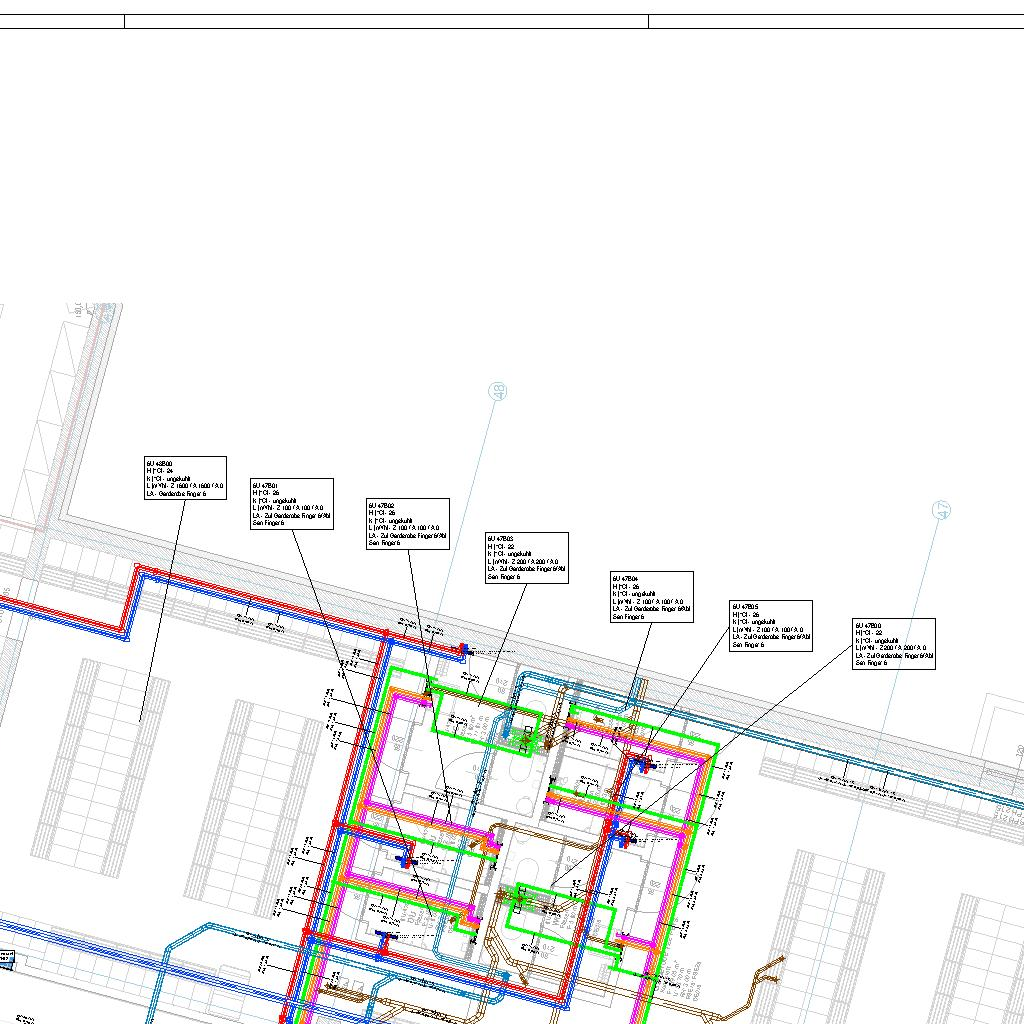This screenshot has height=1024, width=1024.
Task: Click room label box 6U 47B05
Action: (771, 626)
